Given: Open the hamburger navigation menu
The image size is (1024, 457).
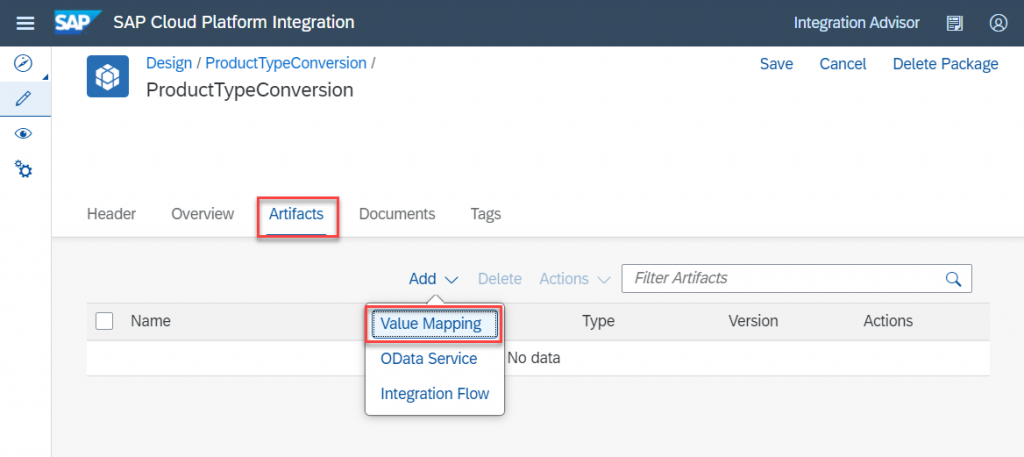Looking at the screenshot, I should pyautogui.click(x=25, y=23).
